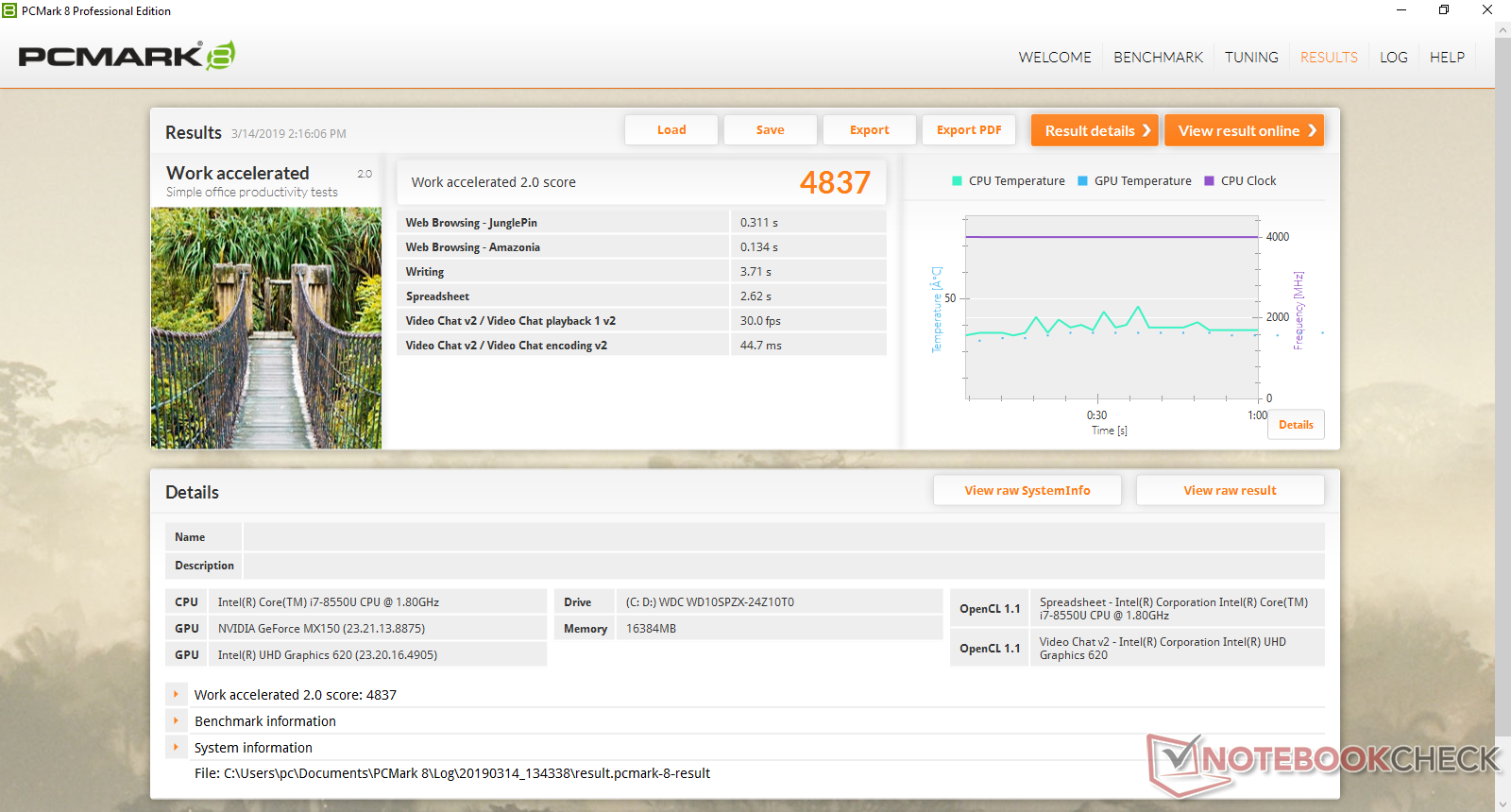
Task: Restore down the PCMark 8 window
Action: pyautogui.click(x=1444, y=10)
